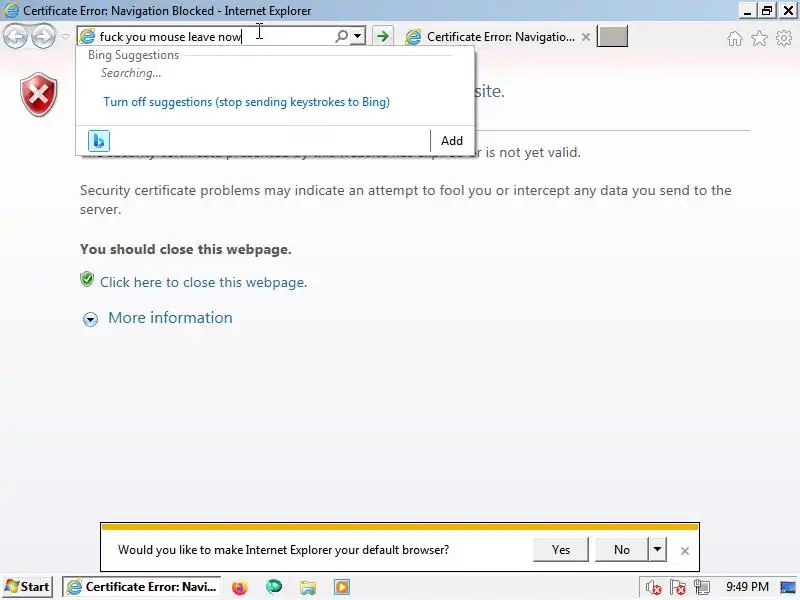Click the Internet Explorer title bar icon

click(x=11, y=10)
